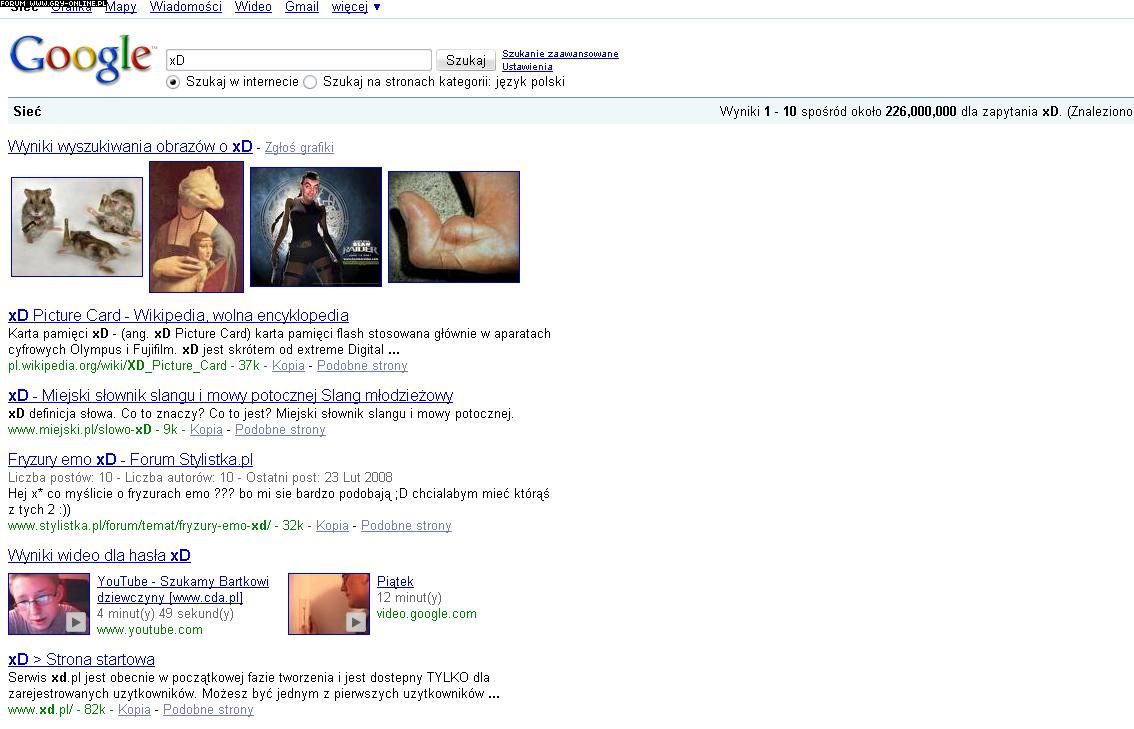Open 'Fryzury emo xD - Forum Stylistka.pl' result
The width and height of the screenshot is (1134, 729).
pyautogui.click(x=130, y=460)
